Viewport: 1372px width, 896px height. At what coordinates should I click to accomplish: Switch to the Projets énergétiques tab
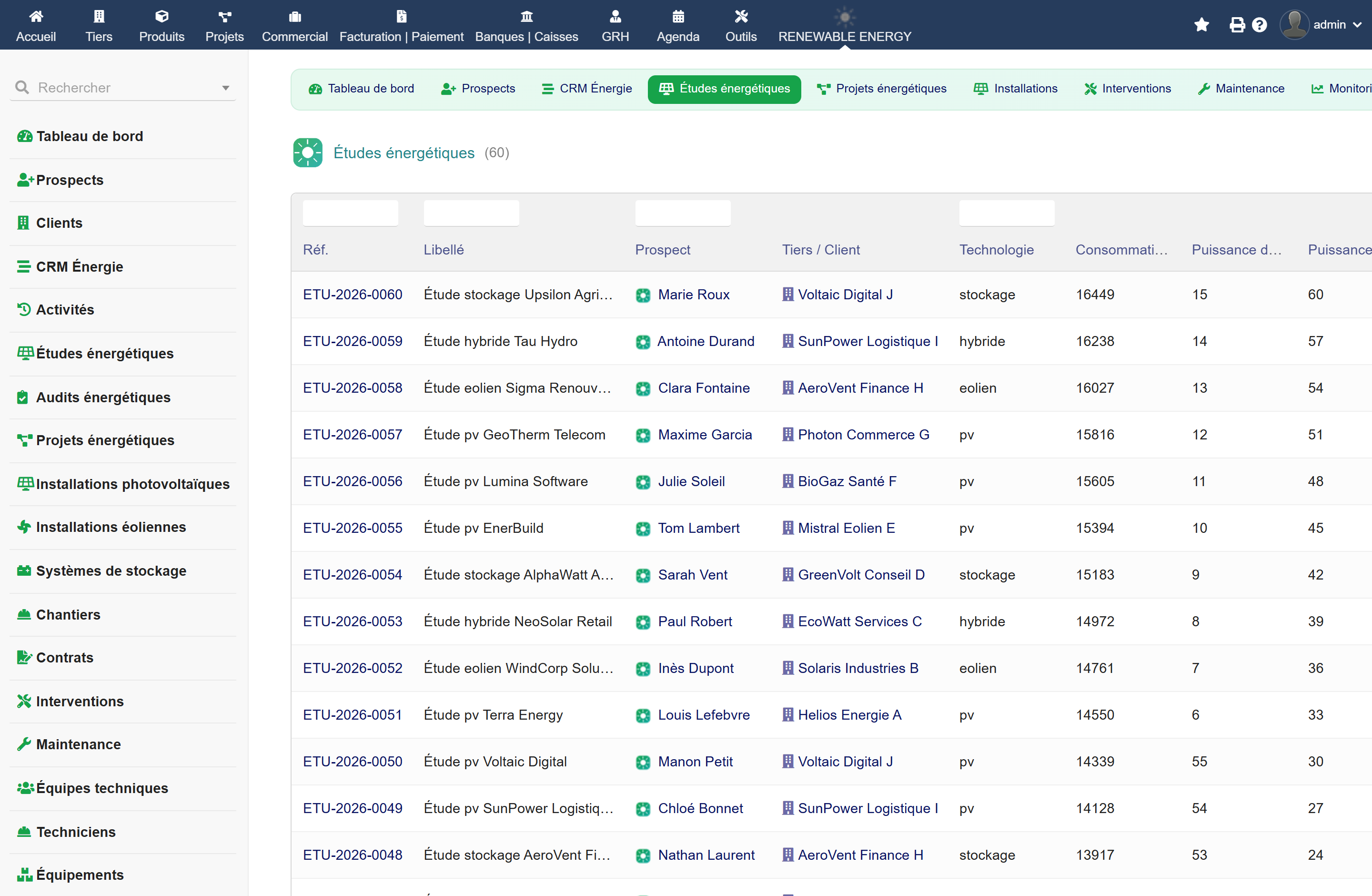click(x=882, y=89)
